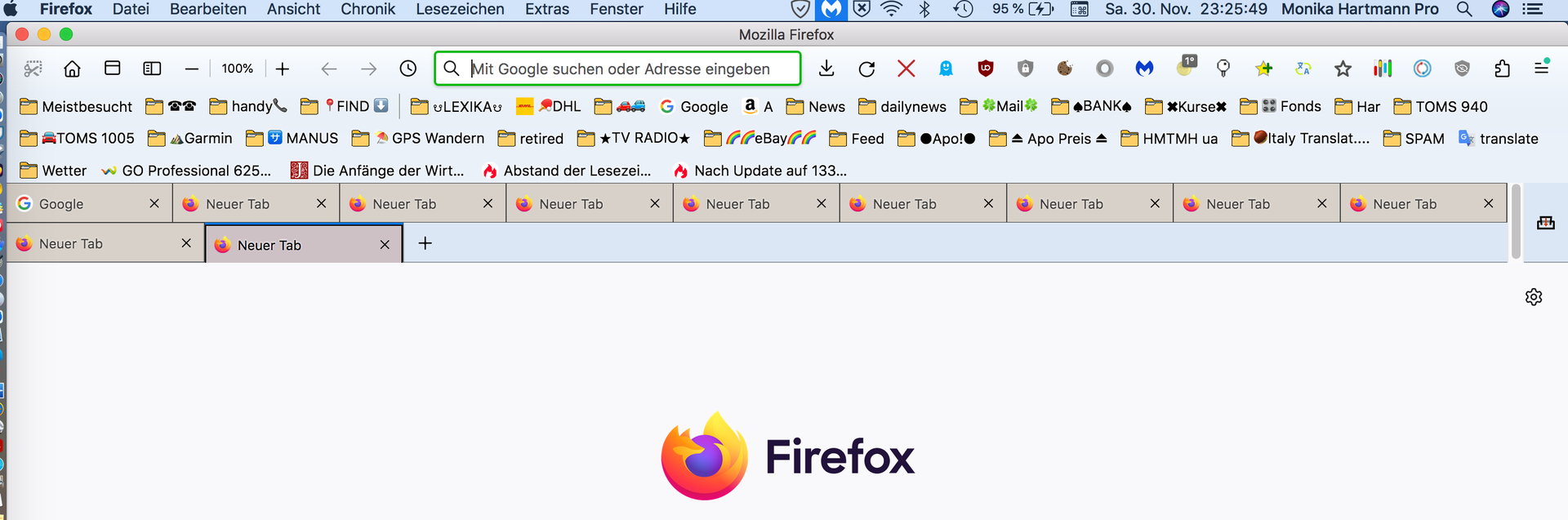1568x520 pixels.
Task: Open the translate bookmark link
Action: point(1499,138)
